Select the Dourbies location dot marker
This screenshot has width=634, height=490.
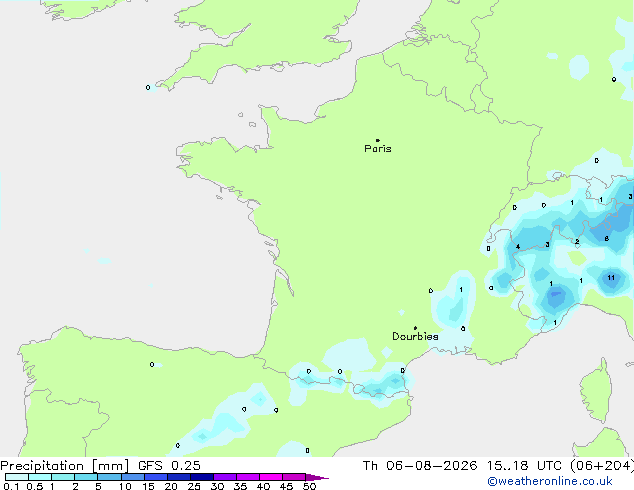click(415, 328)
